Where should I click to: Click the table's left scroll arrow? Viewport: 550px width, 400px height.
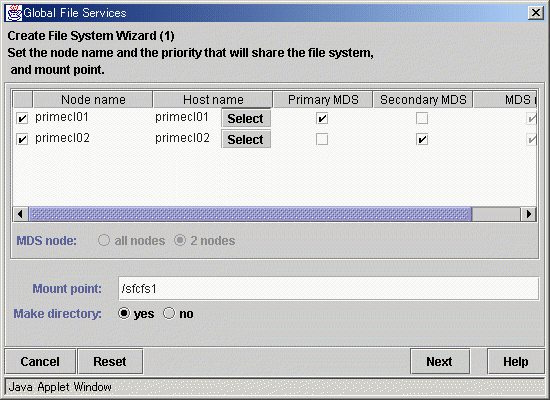pyautogui.click(x=20, y=214)
